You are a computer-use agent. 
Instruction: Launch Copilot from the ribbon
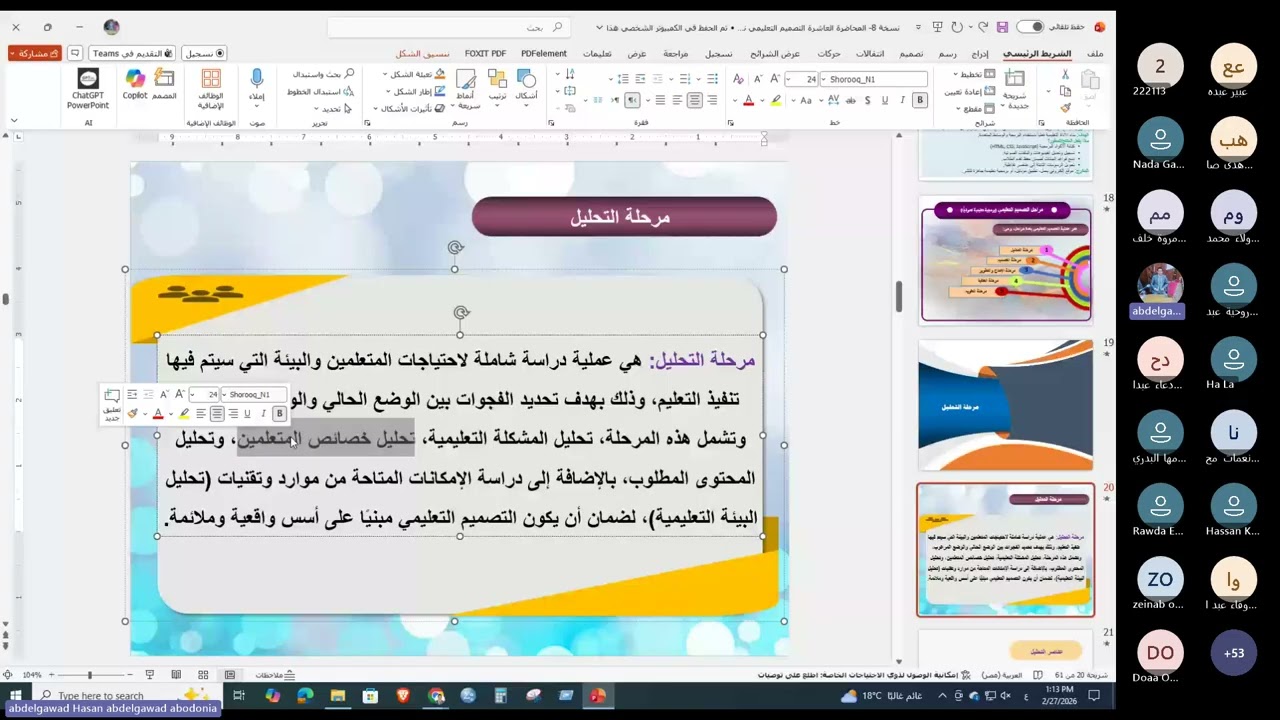[135, 85]
